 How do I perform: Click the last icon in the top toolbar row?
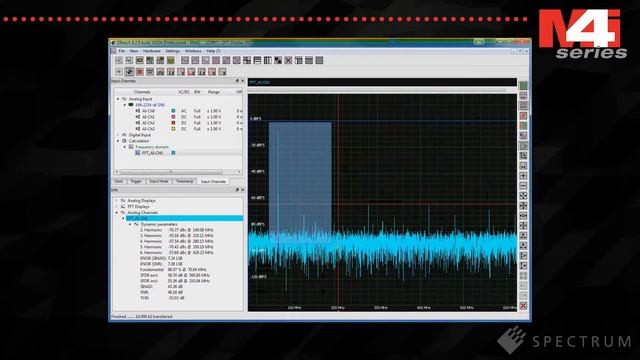coord(319,60)
